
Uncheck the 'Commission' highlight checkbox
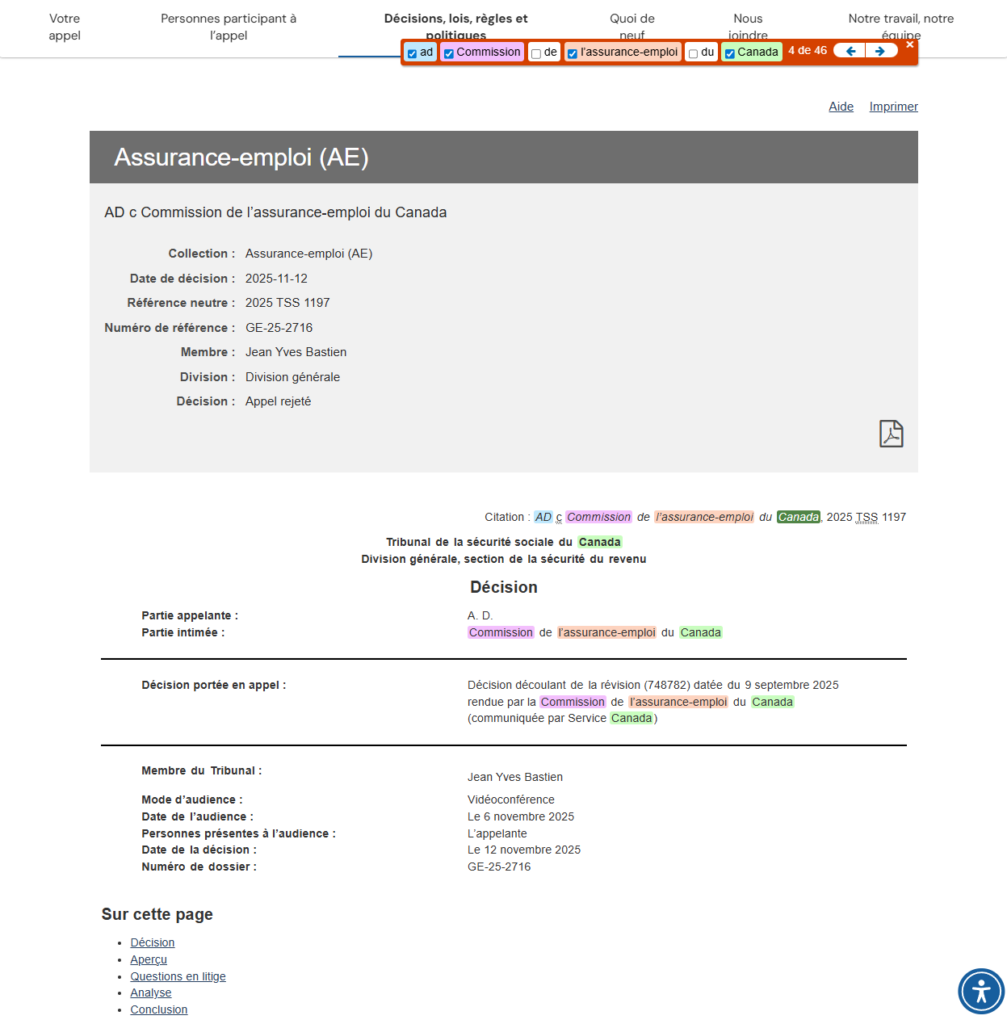click(x=449, y=54)
